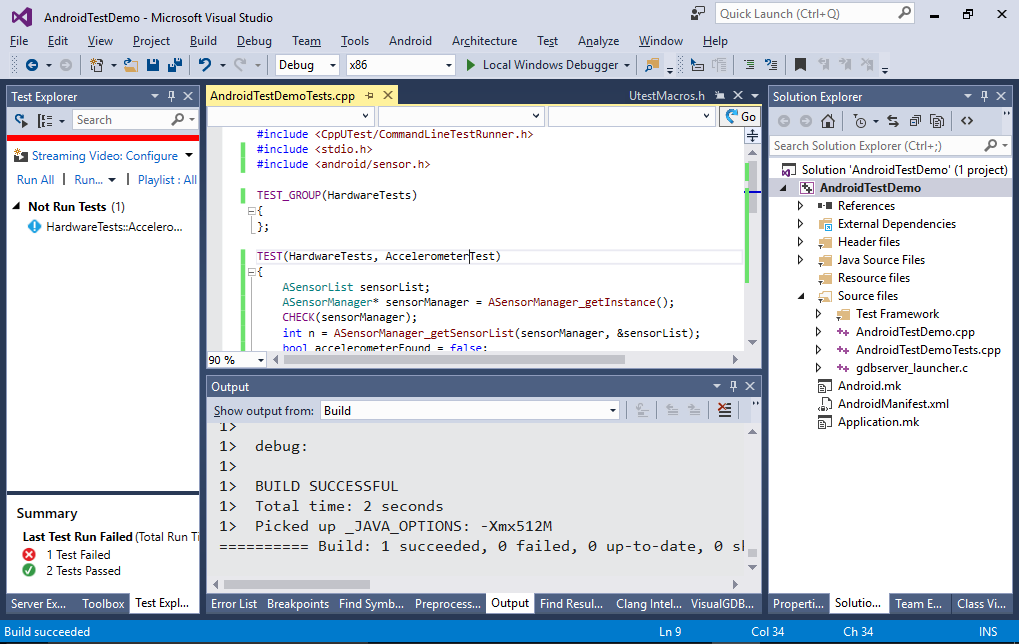Collapse the Source files folder
1019x644 pixels.
[801, 296]
